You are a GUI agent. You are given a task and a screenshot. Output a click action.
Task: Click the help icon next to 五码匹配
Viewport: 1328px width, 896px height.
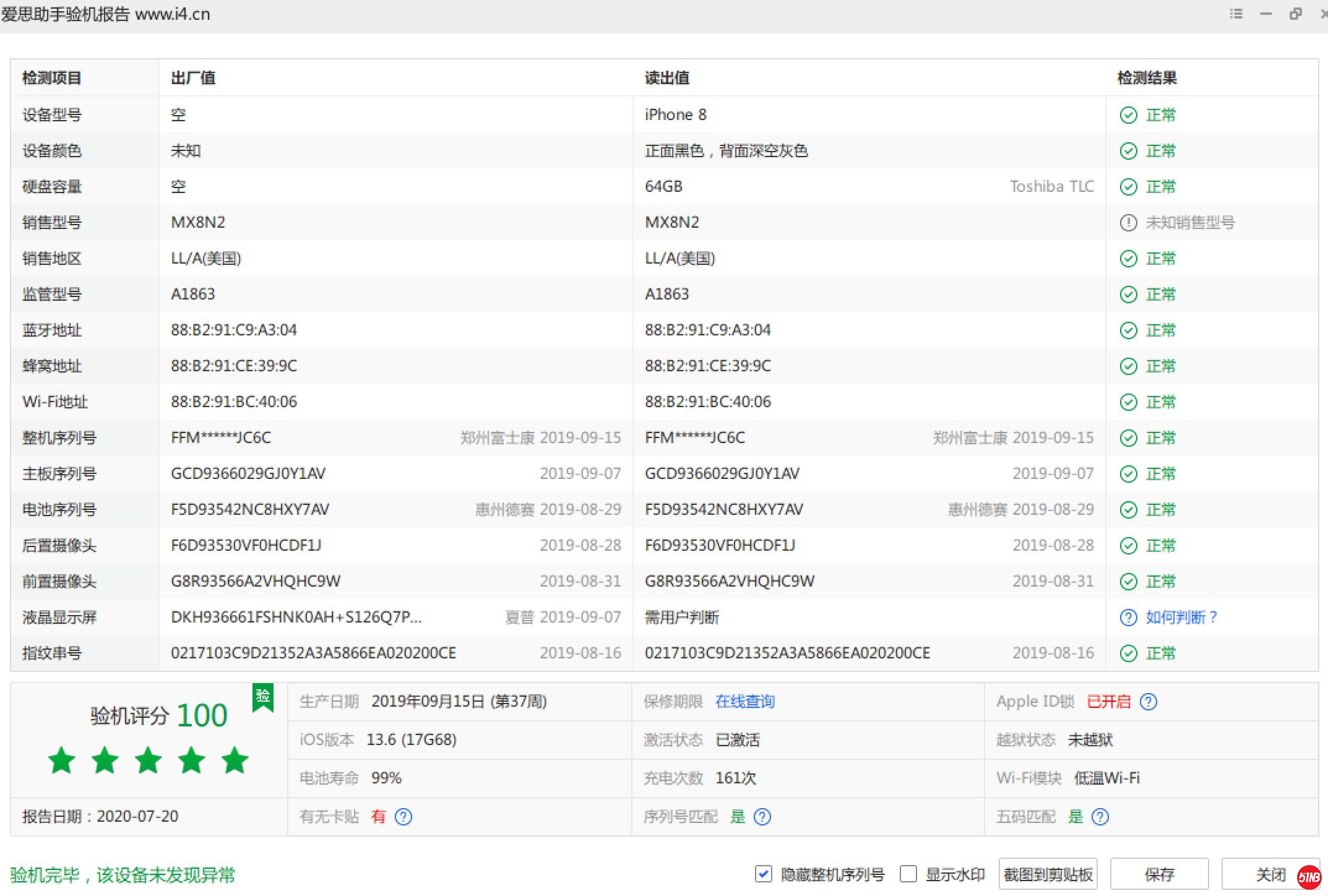coord(1100,817)
